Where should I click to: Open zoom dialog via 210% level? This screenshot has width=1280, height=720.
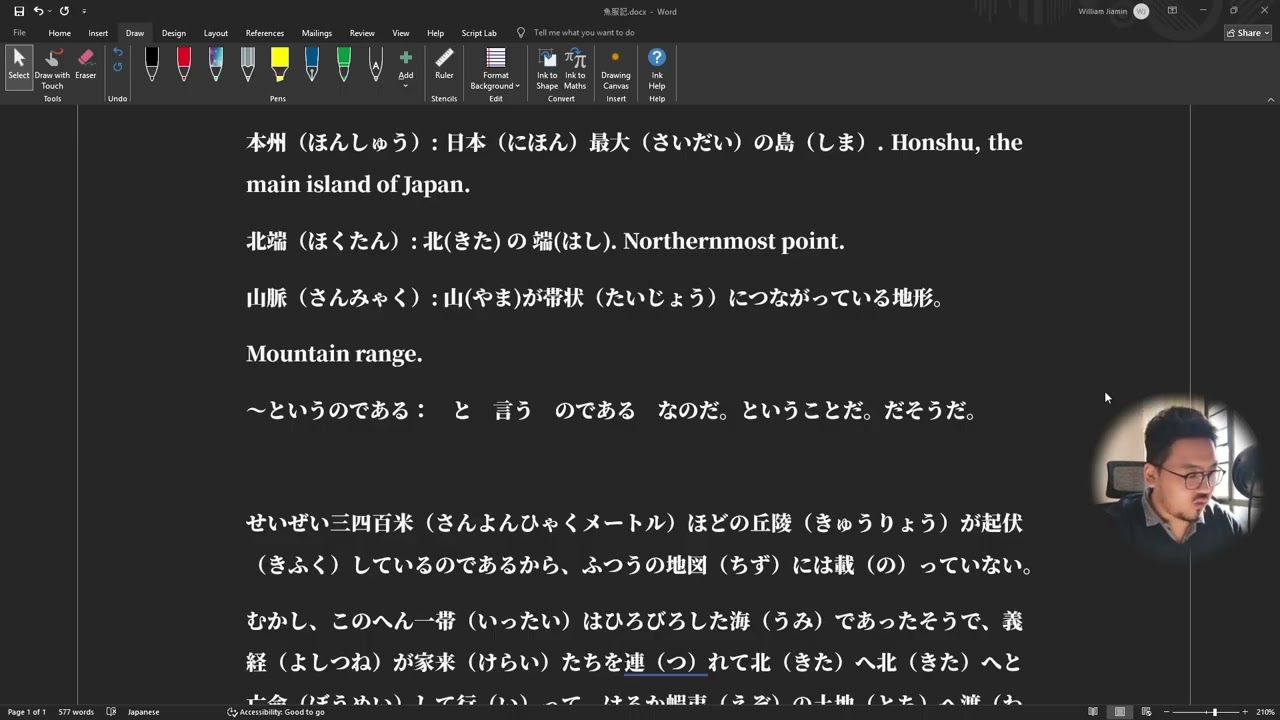1266,712
